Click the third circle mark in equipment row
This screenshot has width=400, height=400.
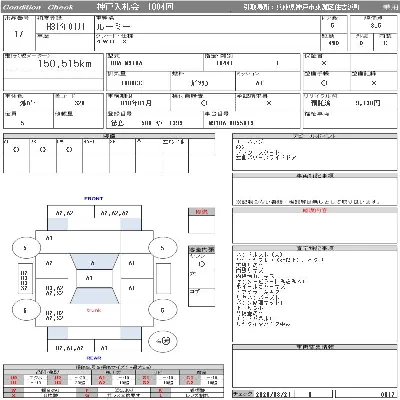pos(69,150)
